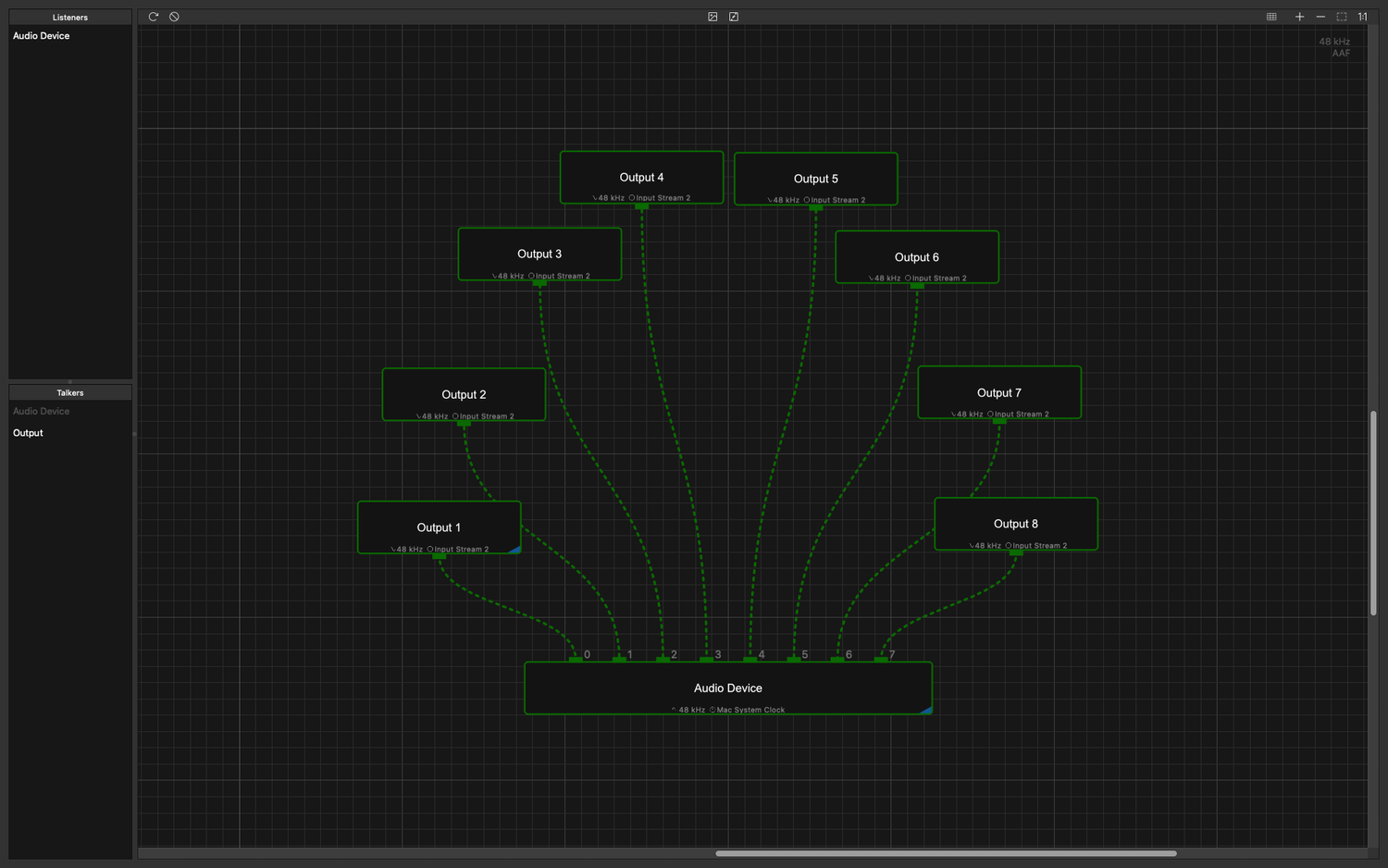
Task: Click the zoom-to-fit dashed square icon
Action: pyautogui.click(x=1342, y=17)
